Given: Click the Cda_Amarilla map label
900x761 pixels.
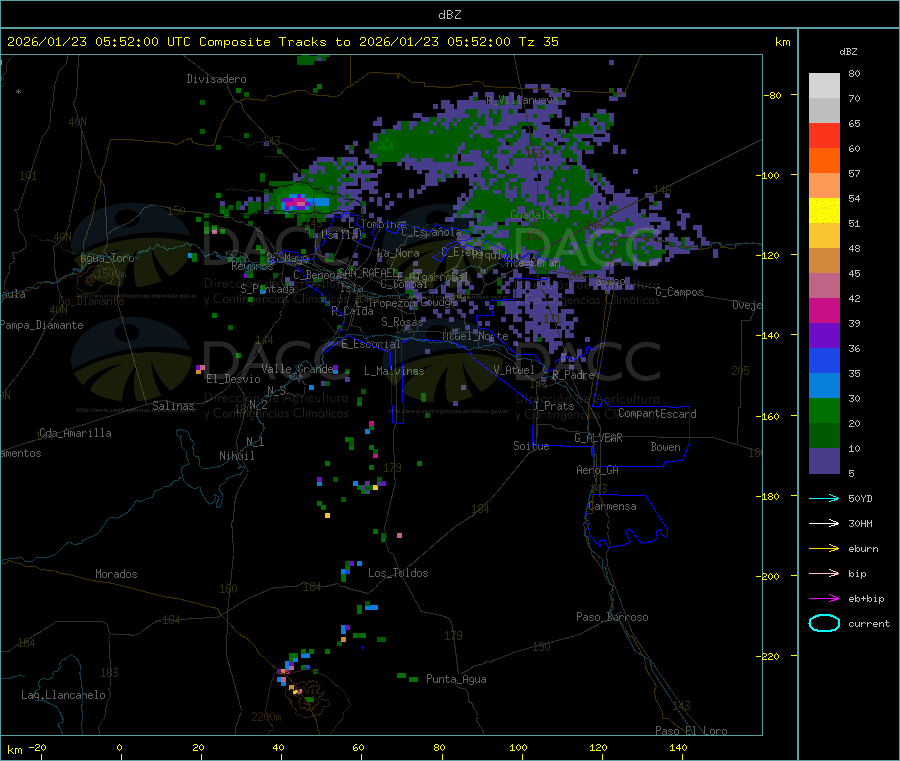Looking at the screenshot, I should (x=75, y=433).
